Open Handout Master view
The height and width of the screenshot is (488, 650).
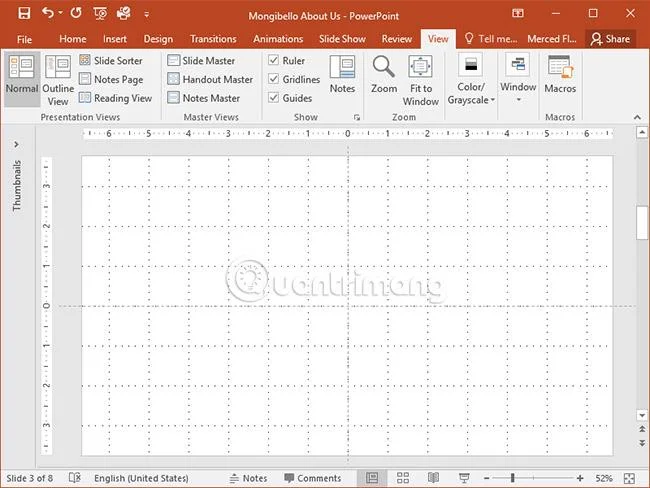pyautogui.click(x=210, y=79)
